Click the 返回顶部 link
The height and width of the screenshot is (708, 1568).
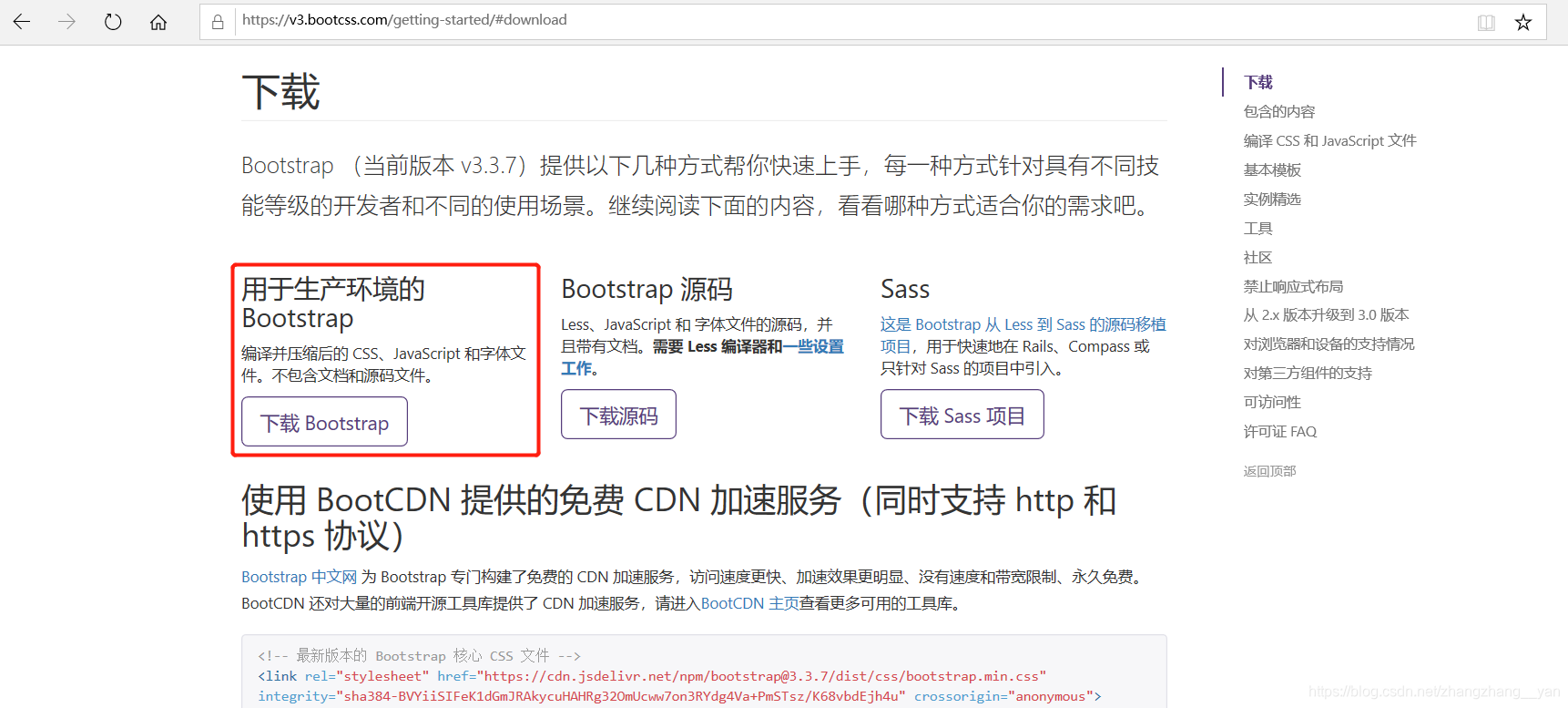pyautogui.click(x=1269, y=471)
